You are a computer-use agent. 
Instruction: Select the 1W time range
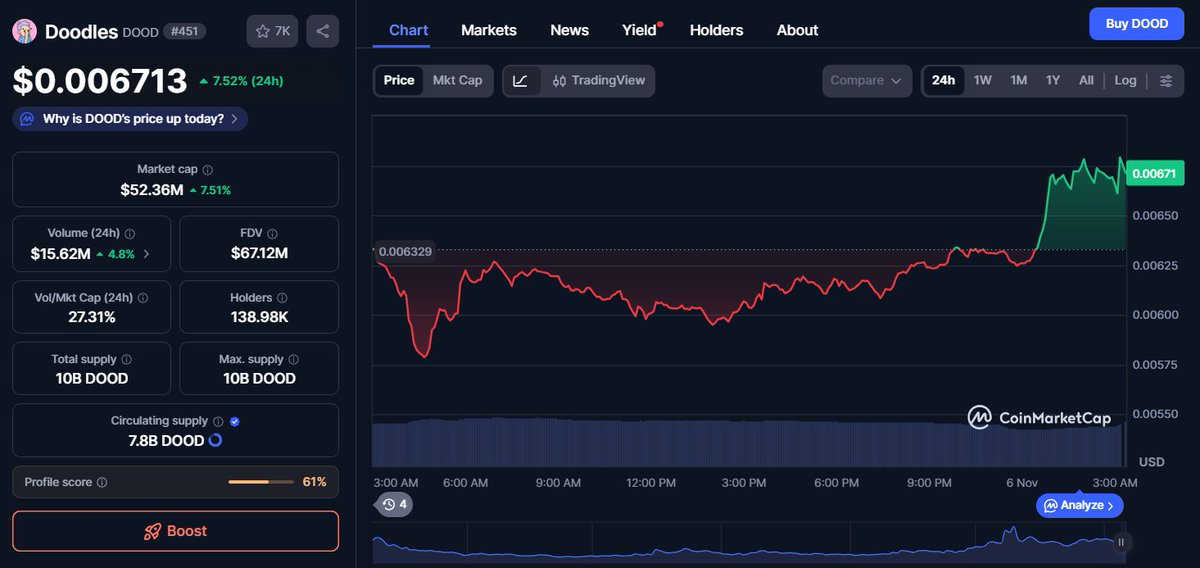tap(983, 81)
